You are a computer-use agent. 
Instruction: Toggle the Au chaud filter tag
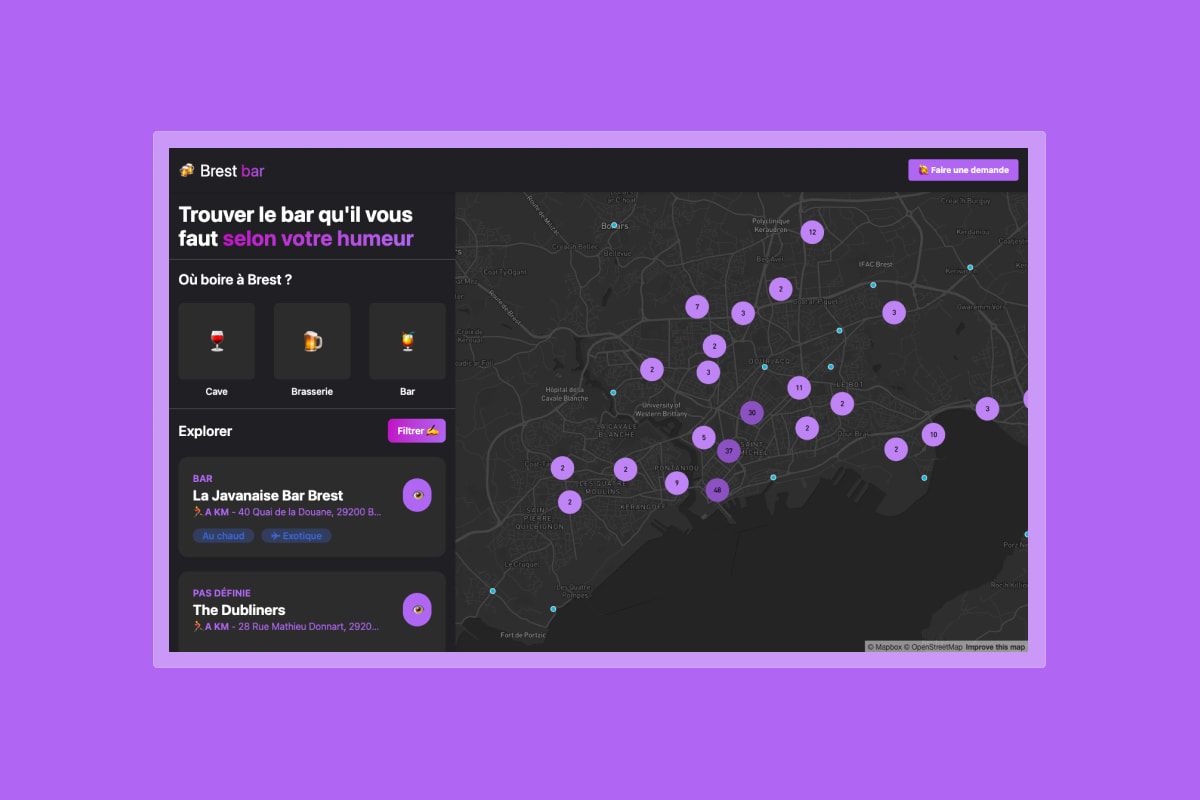point(223,536)
